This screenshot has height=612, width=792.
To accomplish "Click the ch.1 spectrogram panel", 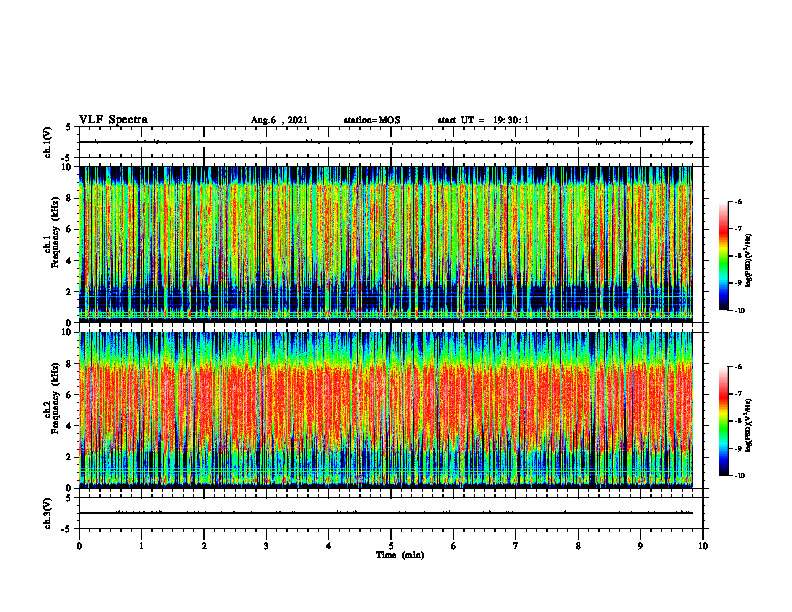I will (x=385, y=244).
